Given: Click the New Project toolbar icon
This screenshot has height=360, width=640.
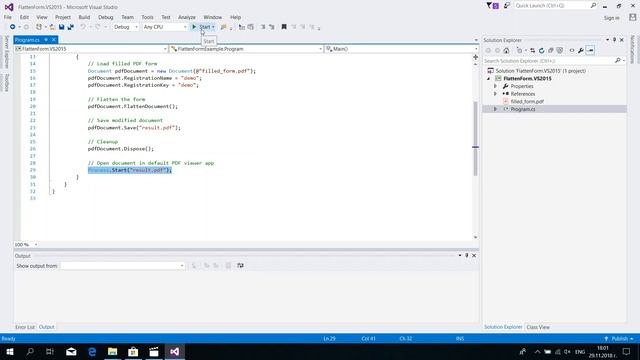Looking at the screenshot, I should (x=39, y=27).
